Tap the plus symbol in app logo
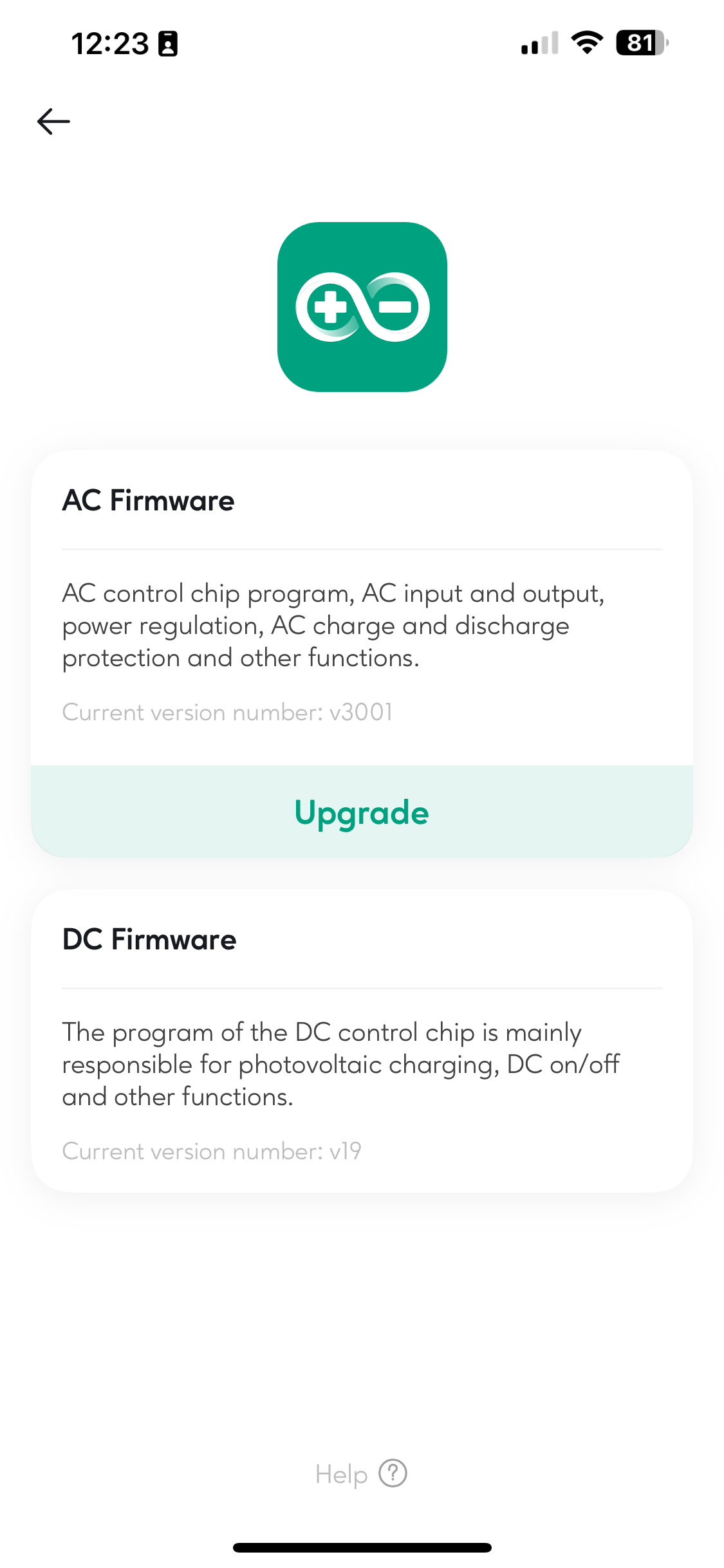Screen dimensions: 724x1568 [331, 307]
